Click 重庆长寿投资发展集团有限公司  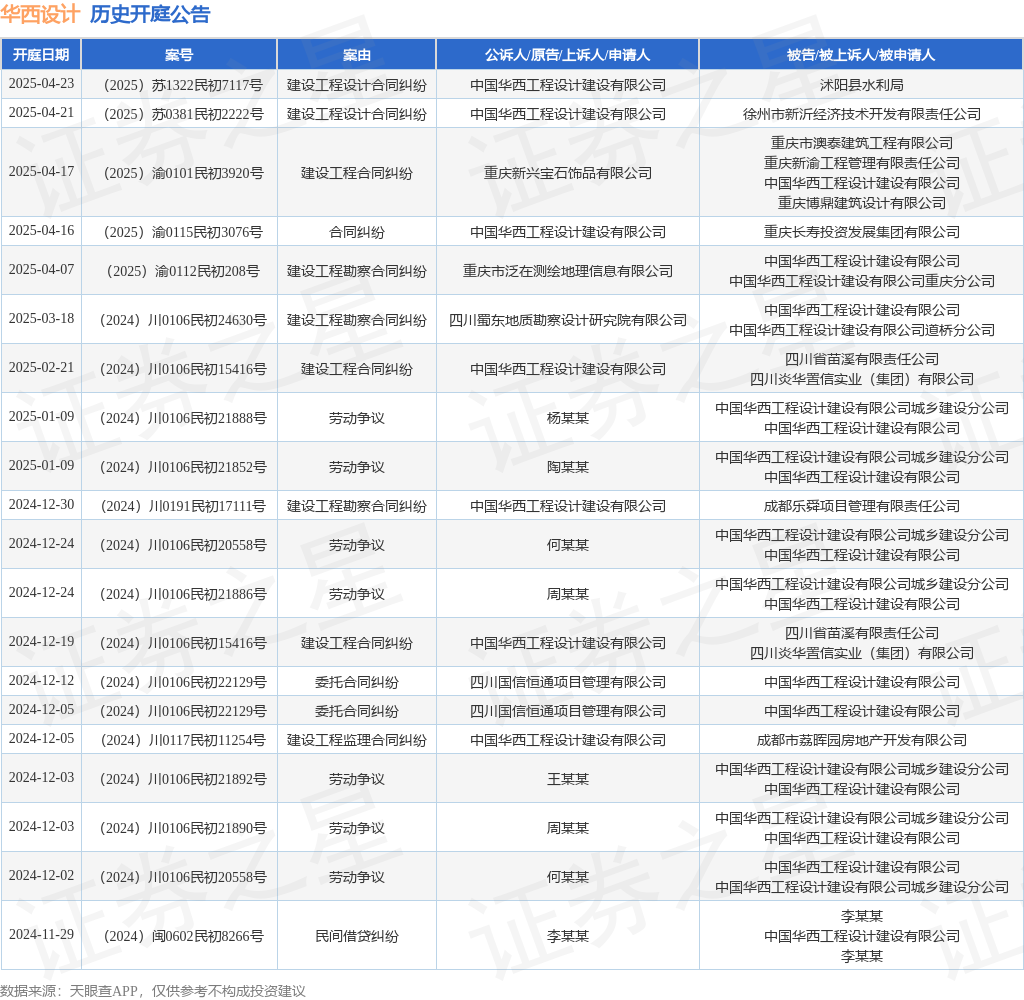click(x=861, y=232)
